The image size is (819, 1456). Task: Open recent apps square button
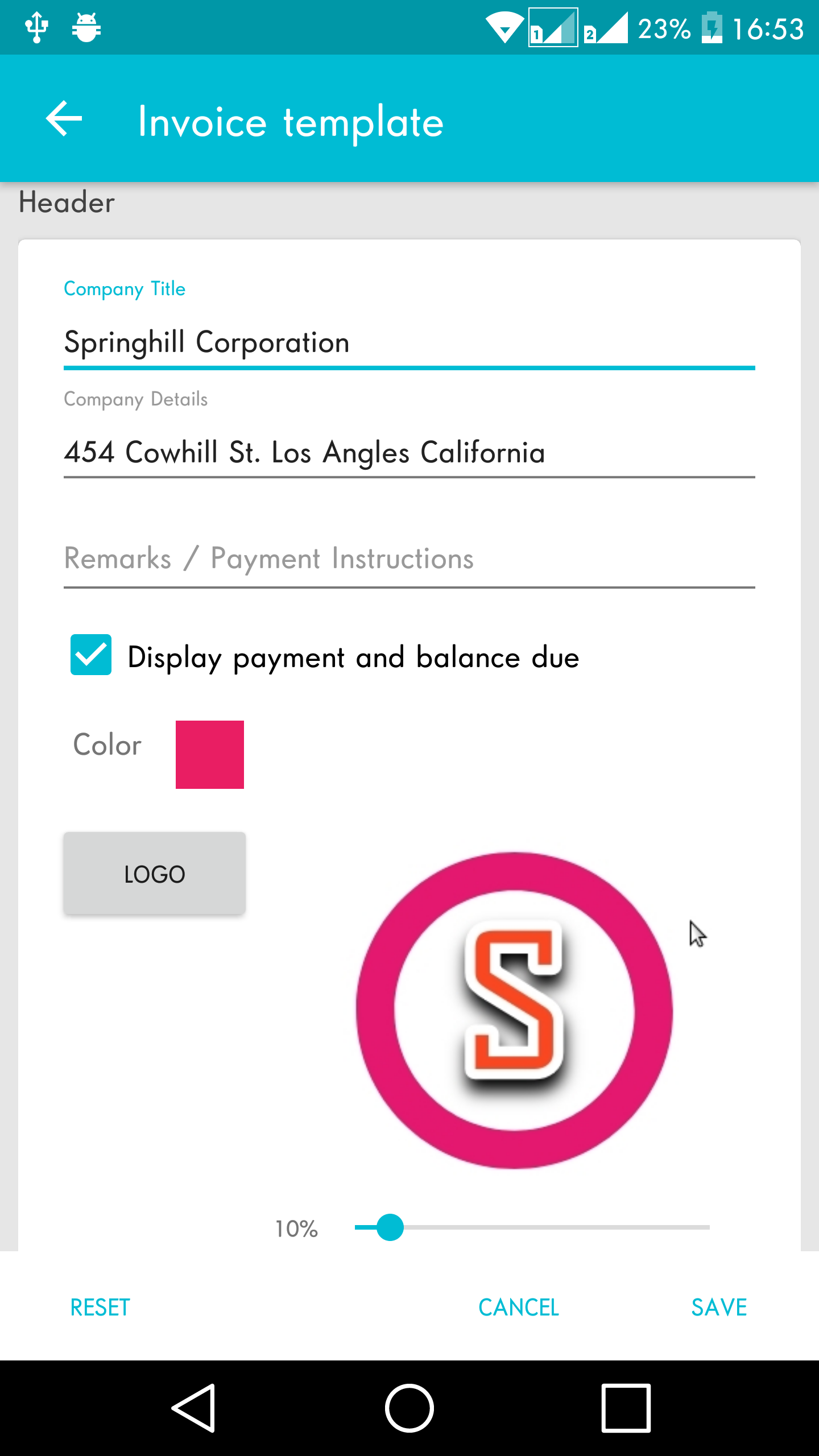click(x=626, y=1408)
